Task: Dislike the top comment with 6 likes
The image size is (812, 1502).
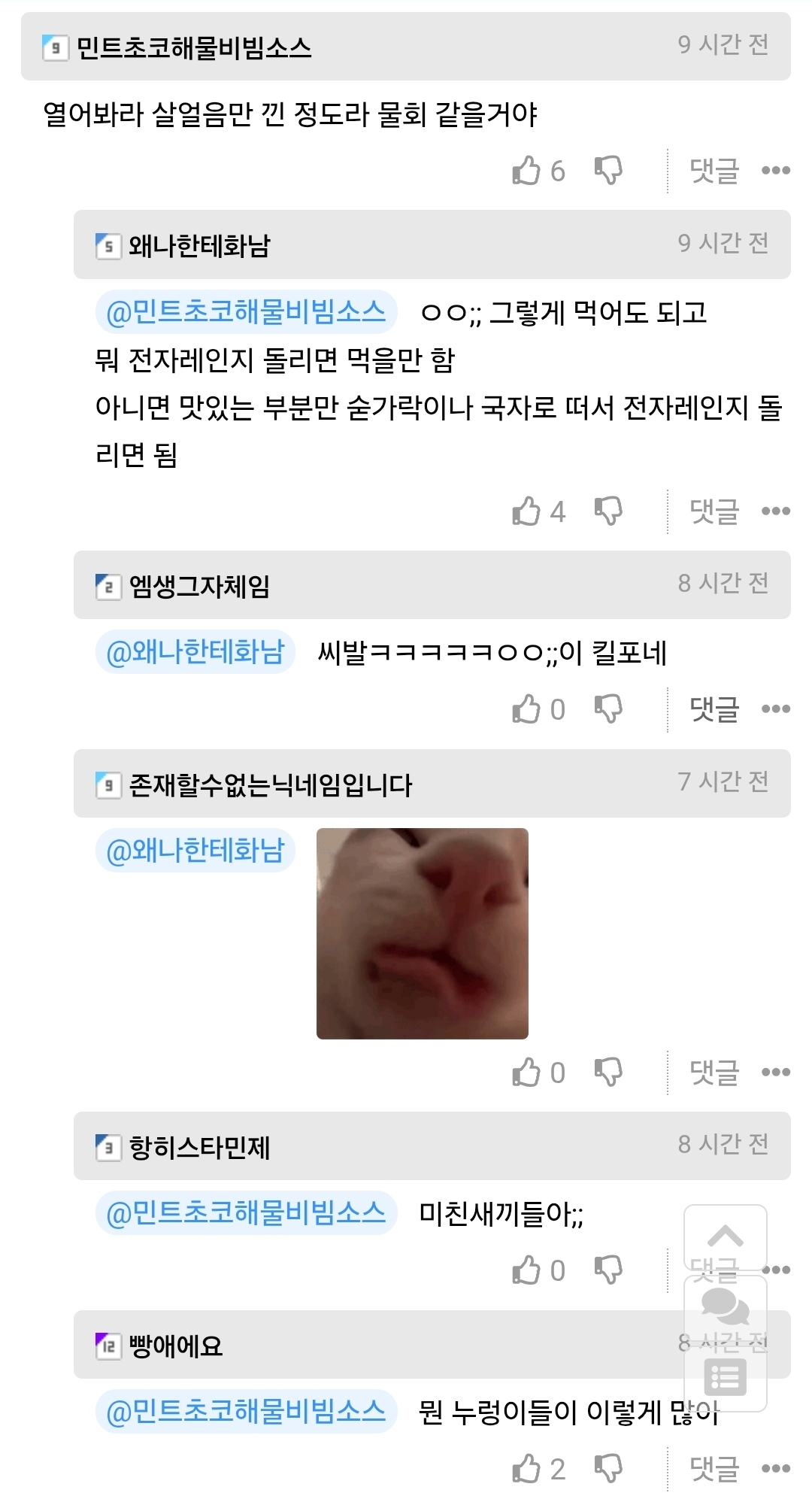Action: click(608, 171)
